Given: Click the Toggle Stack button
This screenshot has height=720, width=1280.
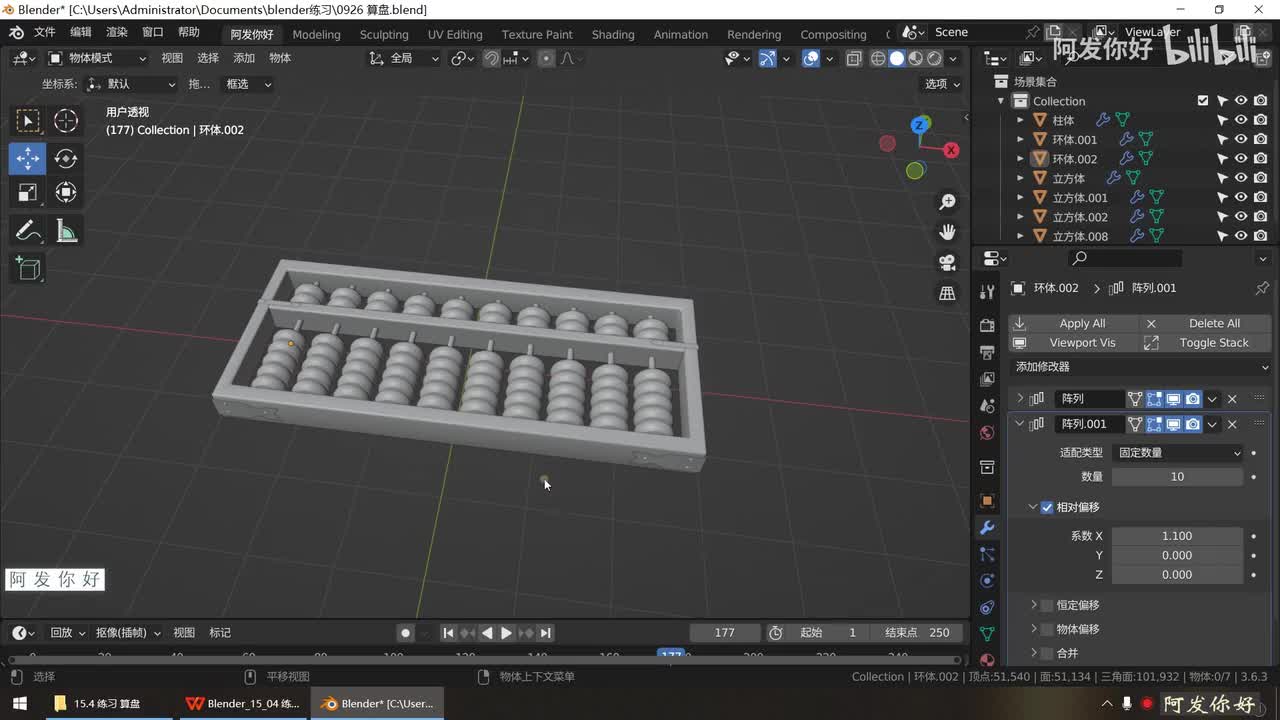Looking at the screenshot, I should (1205, 343).
